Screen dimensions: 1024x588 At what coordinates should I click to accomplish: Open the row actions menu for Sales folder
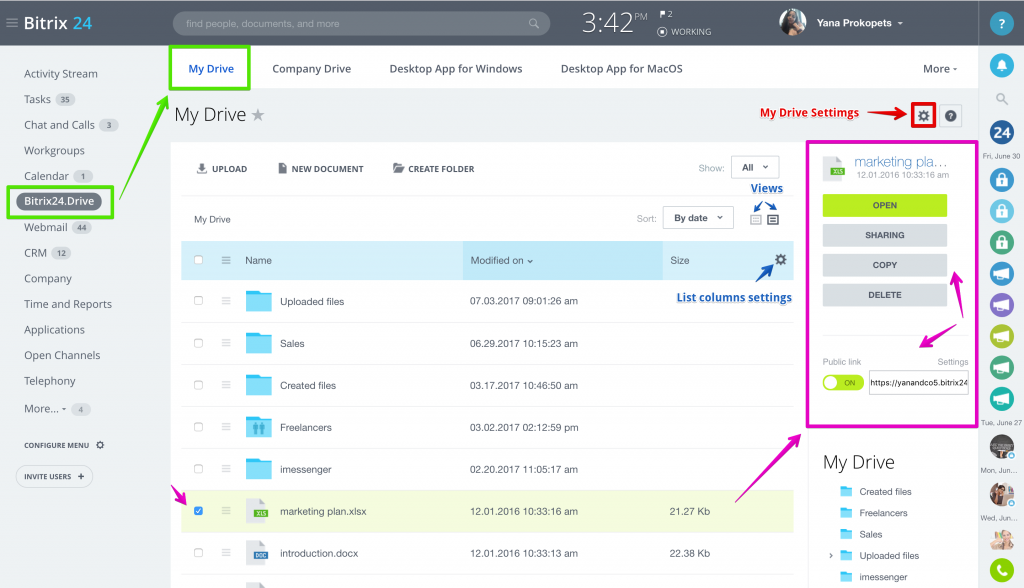(226, 343)
